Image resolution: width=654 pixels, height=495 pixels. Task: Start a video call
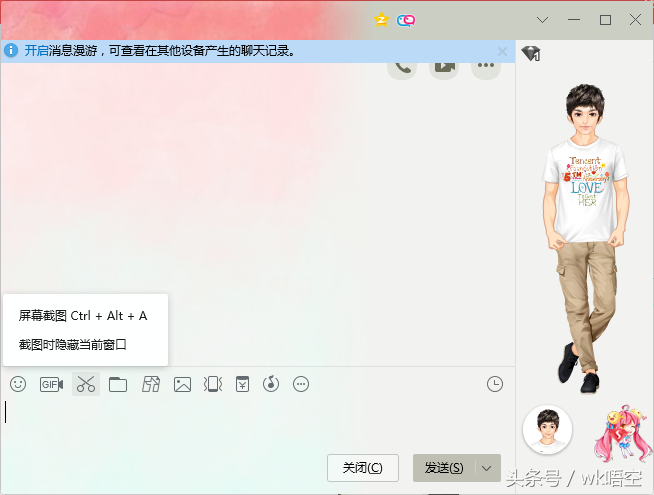444,68
